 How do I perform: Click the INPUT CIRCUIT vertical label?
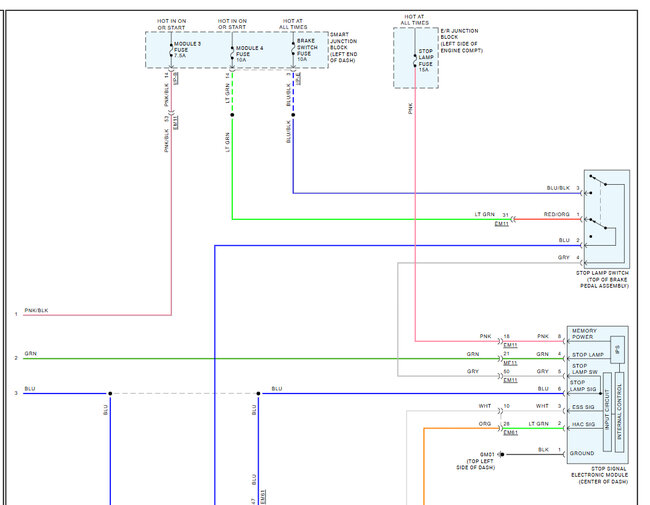pos(607,410)
